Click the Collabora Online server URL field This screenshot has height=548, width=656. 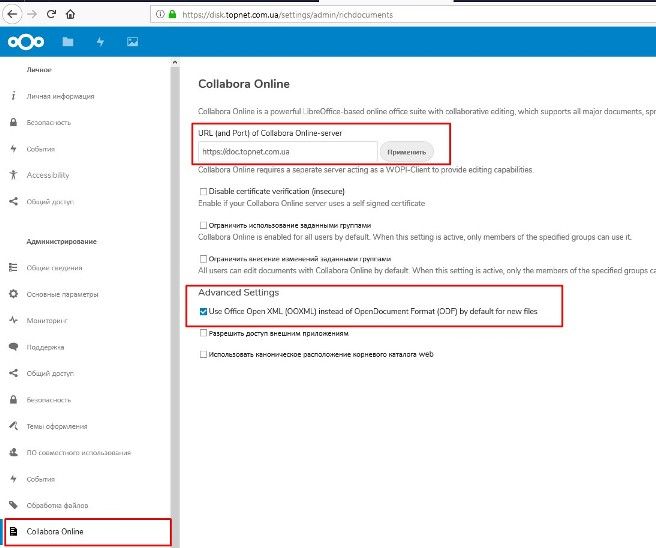pyautogui.click(x=288, y=152)
